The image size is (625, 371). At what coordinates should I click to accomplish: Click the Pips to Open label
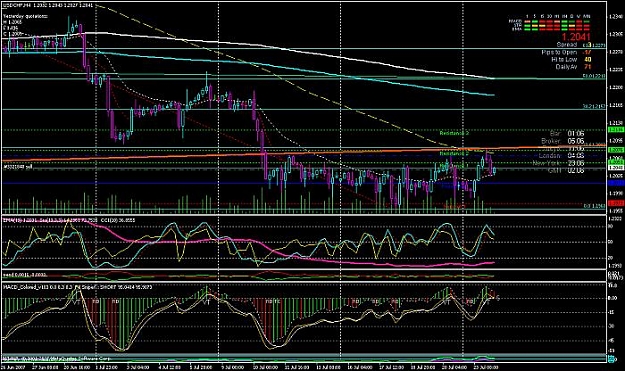559,52
